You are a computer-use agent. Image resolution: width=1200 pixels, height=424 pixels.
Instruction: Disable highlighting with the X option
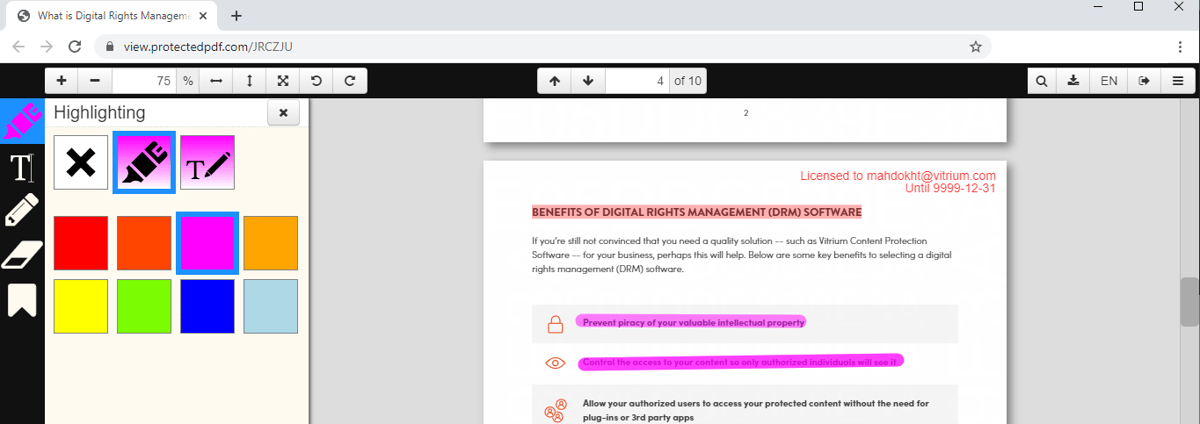(81, 162)
